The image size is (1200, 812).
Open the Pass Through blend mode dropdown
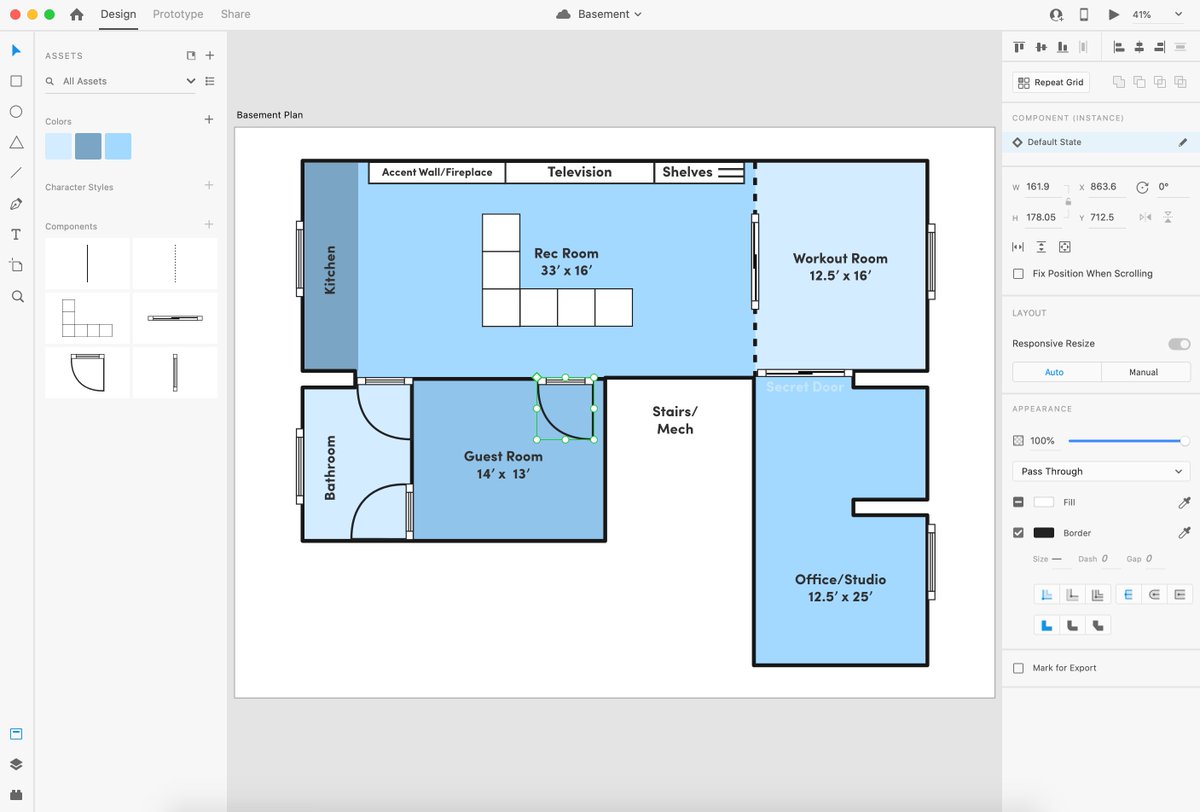(1101, 471)
